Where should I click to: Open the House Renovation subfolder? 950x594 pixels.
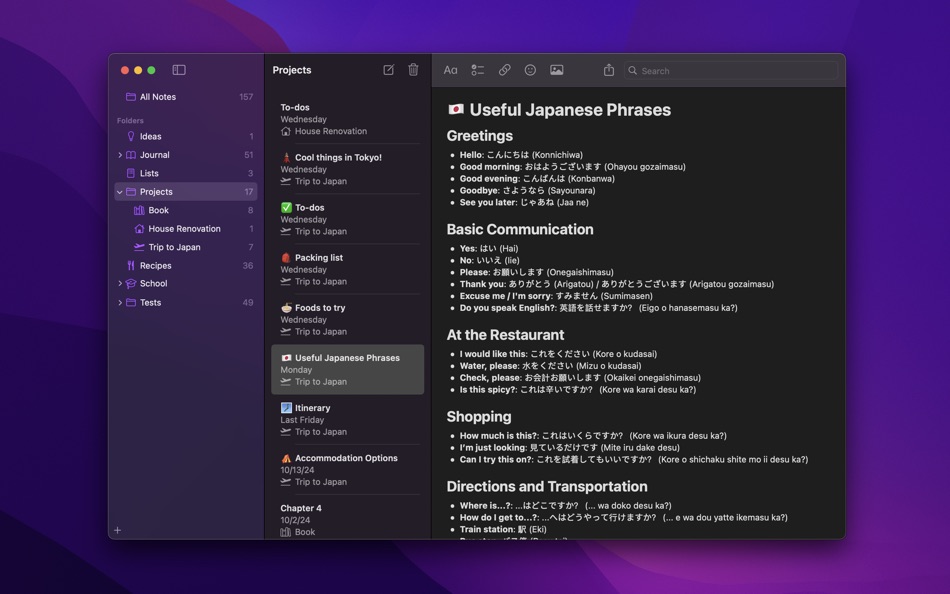[186, 229]
